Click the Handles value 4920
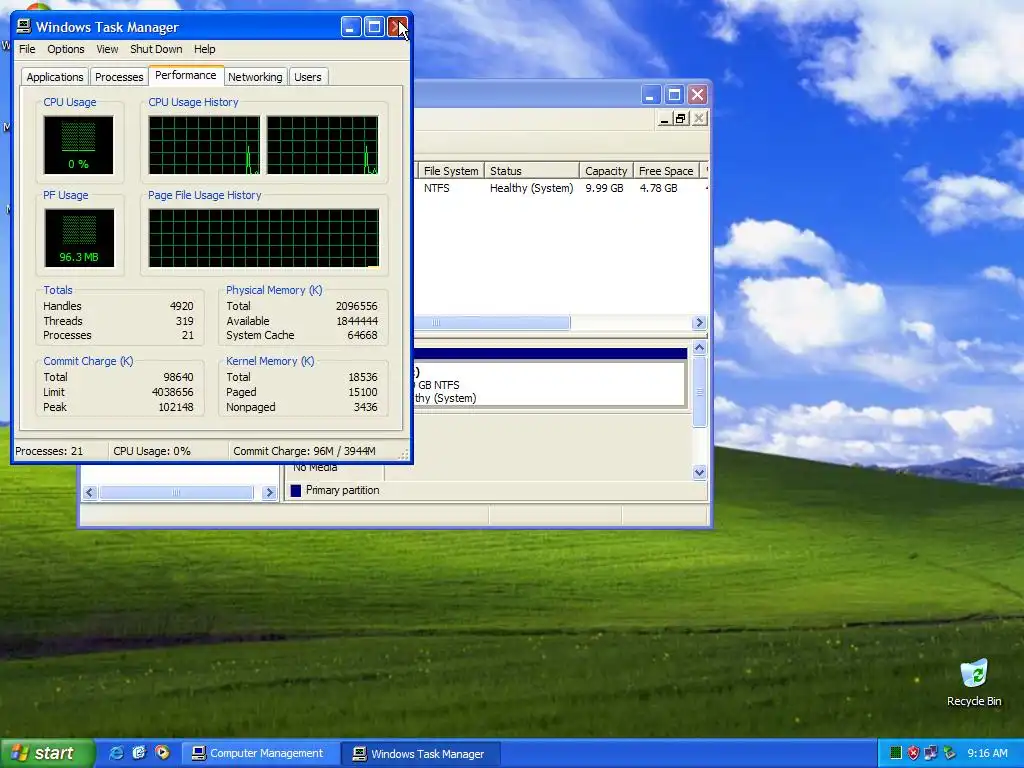This screenshot has width=1024, height=768. tap(182, 306)
